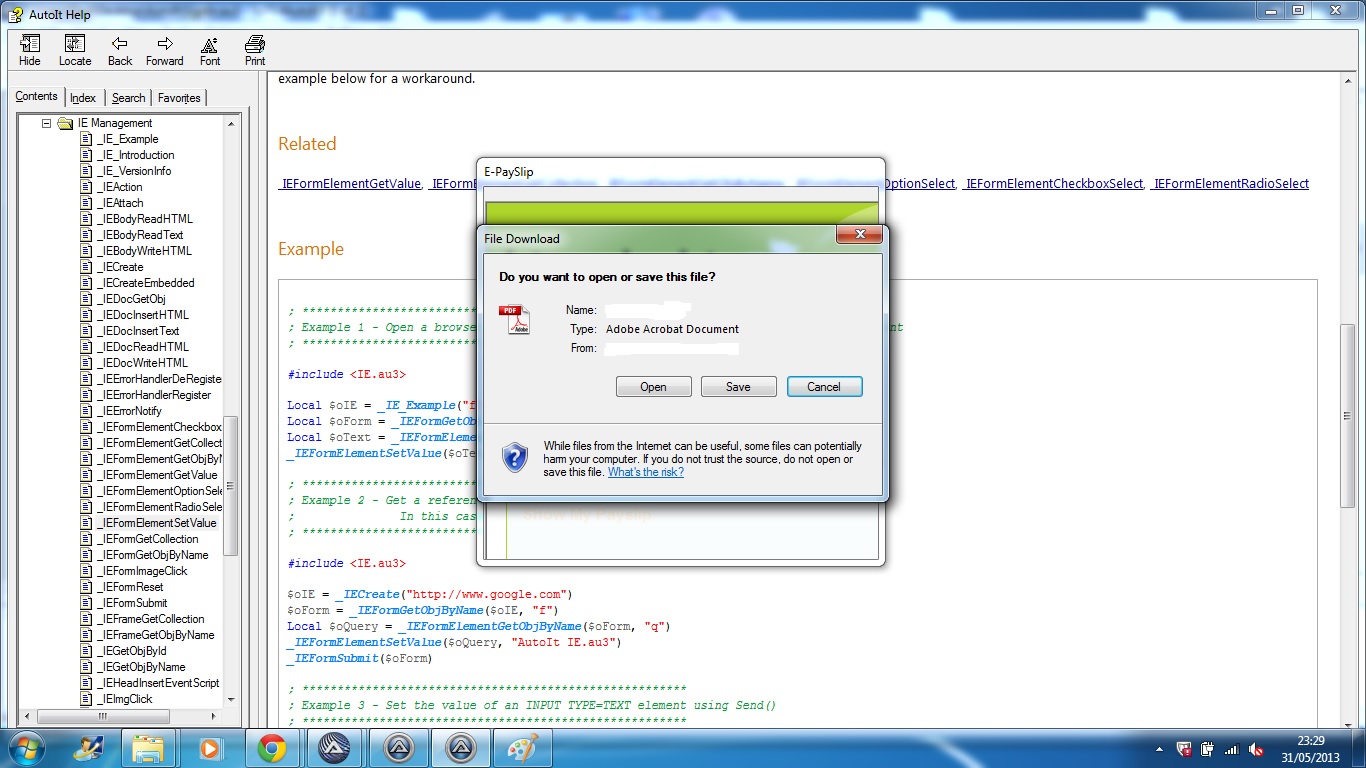Click the contents tree horizontal scrollbar thumb
1366x768 pixels.
102,717
